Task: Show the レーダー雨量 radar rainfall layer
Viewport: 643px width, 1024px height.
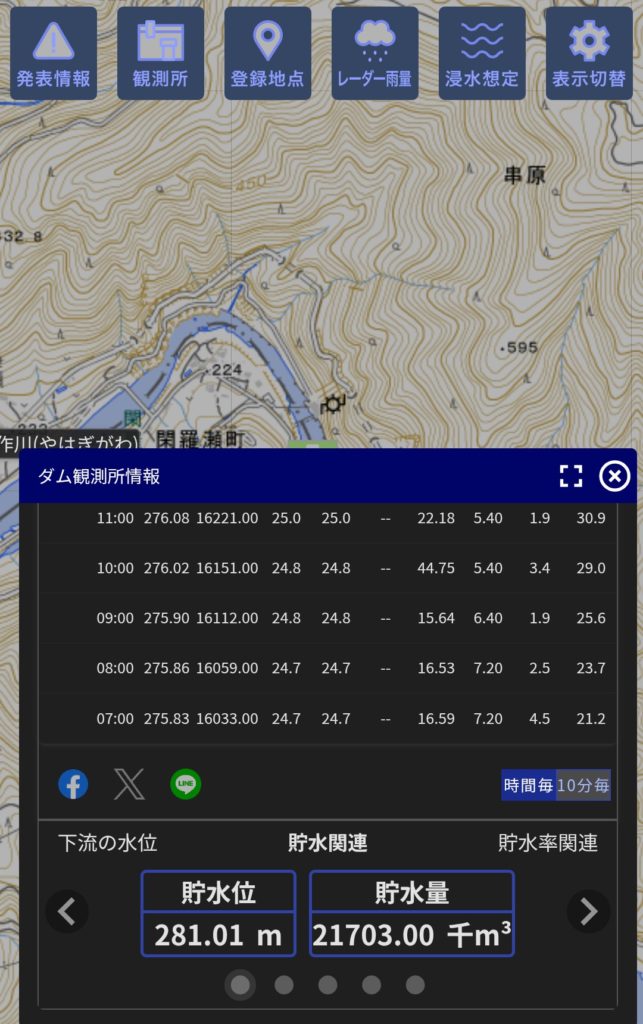Action: click(374, 54)
